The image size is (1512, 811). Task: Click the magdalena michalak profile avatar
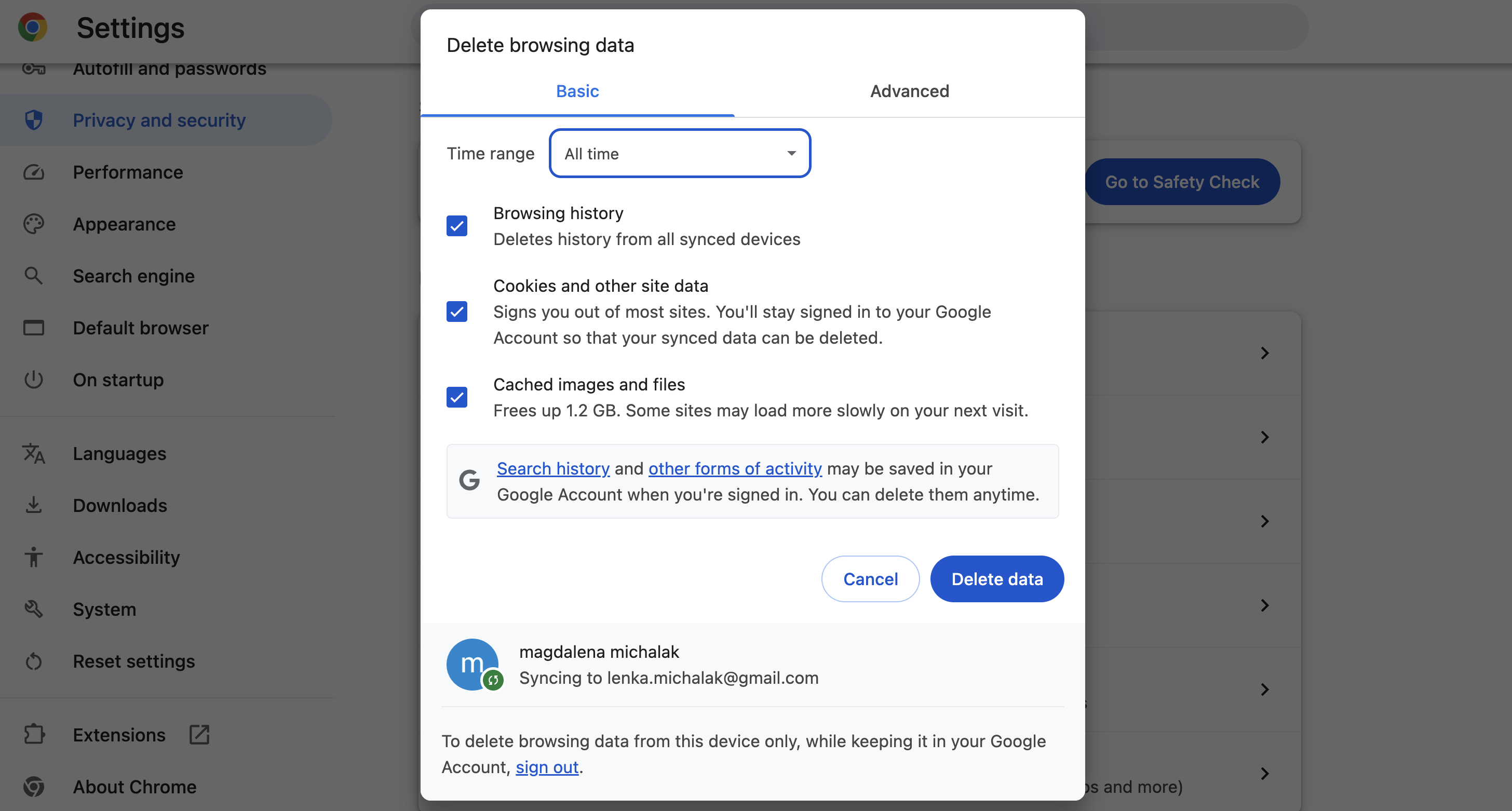click(474, 664)
